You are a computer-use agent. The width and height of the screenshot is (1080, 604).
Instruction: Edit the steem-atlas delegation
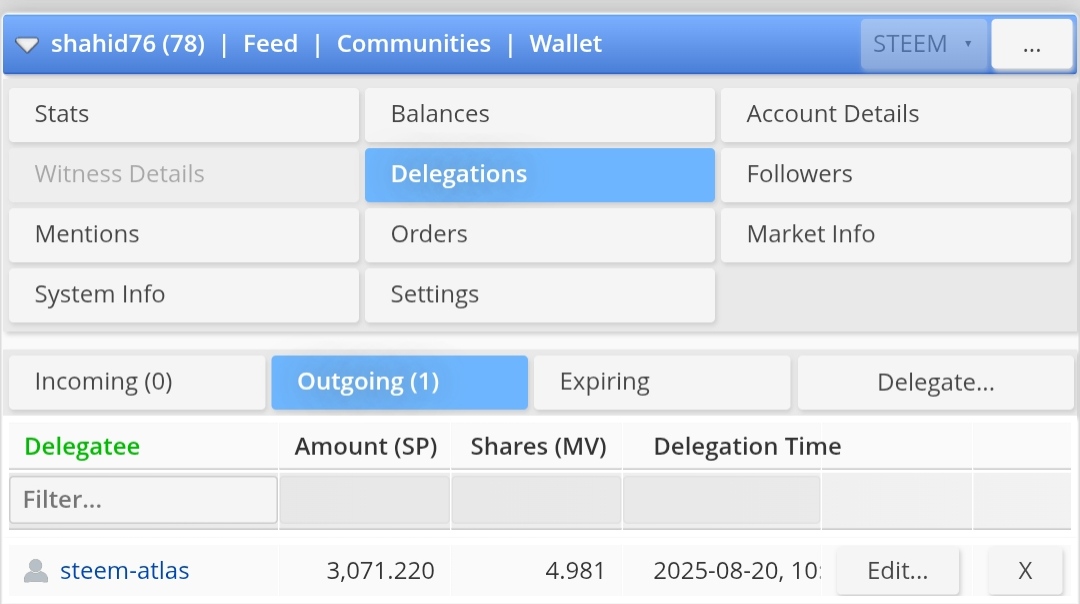click(897, 570)
